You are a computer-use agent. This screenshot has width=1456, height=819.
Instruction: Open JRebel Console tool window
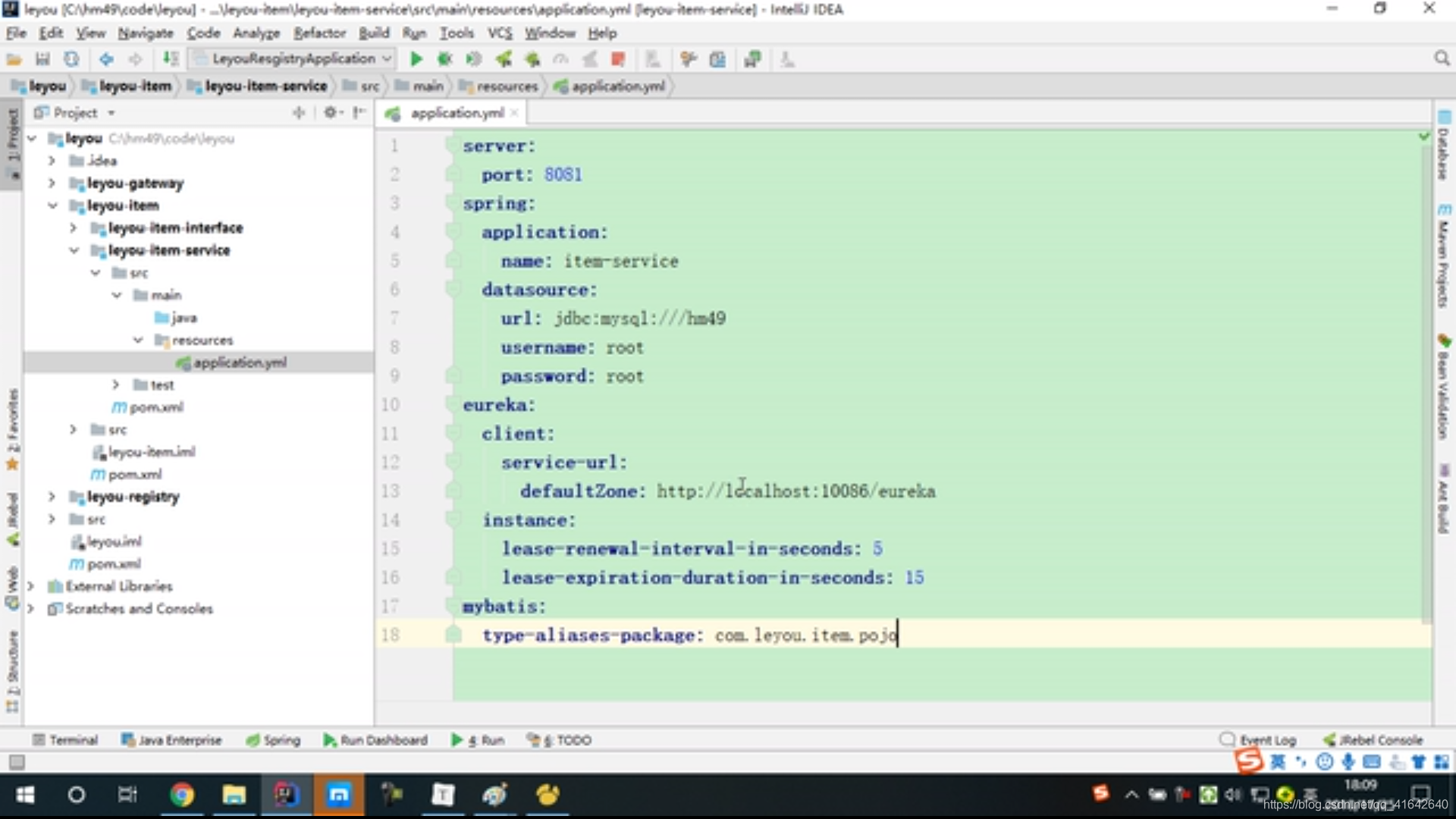click(x=1373, y=740)
